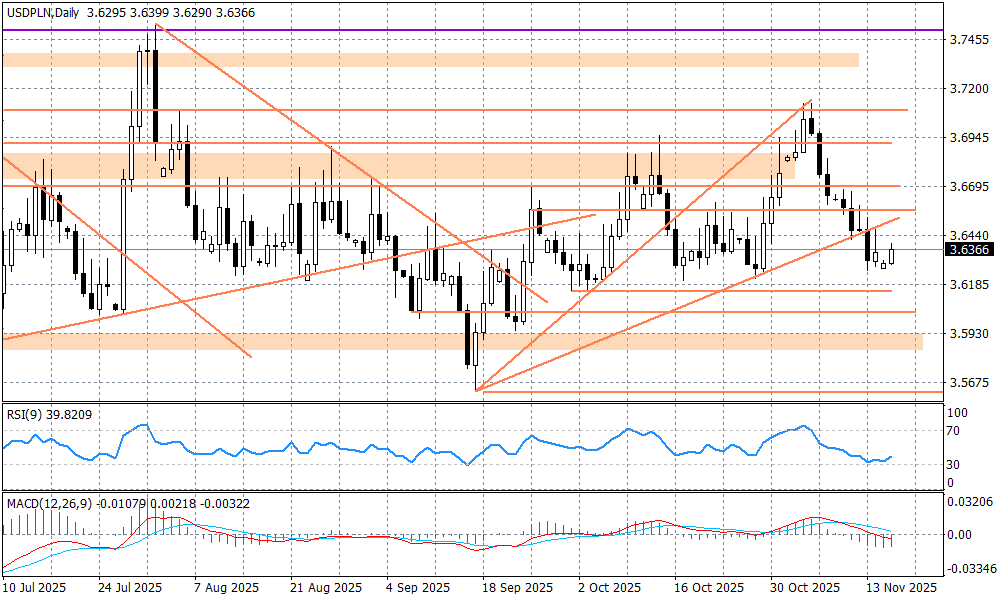
Task: Select the RSI(9) indicator label
Action: tap(25, 411)
